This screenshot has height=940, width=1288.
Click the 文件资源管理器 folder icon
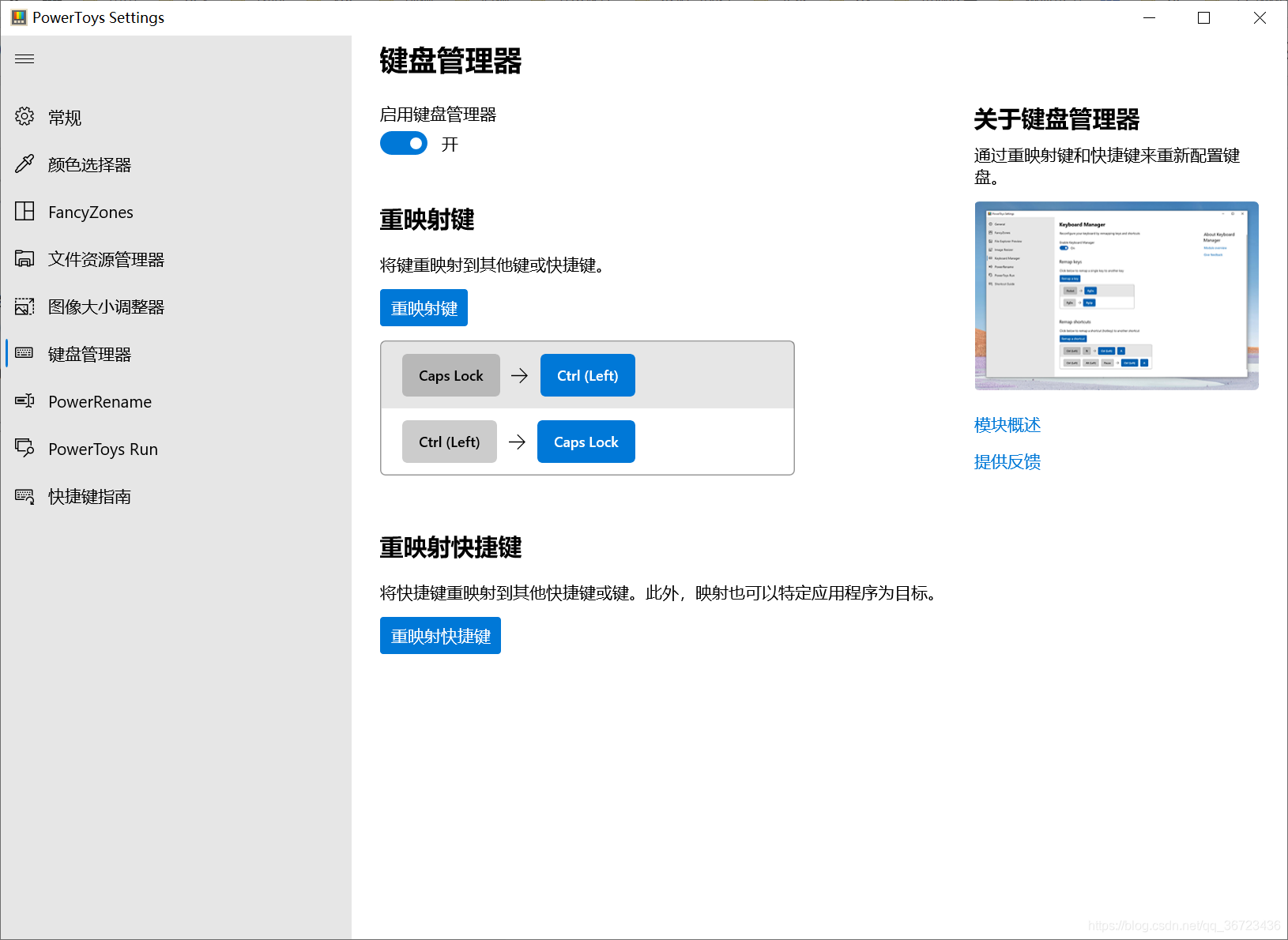point(24,259)
